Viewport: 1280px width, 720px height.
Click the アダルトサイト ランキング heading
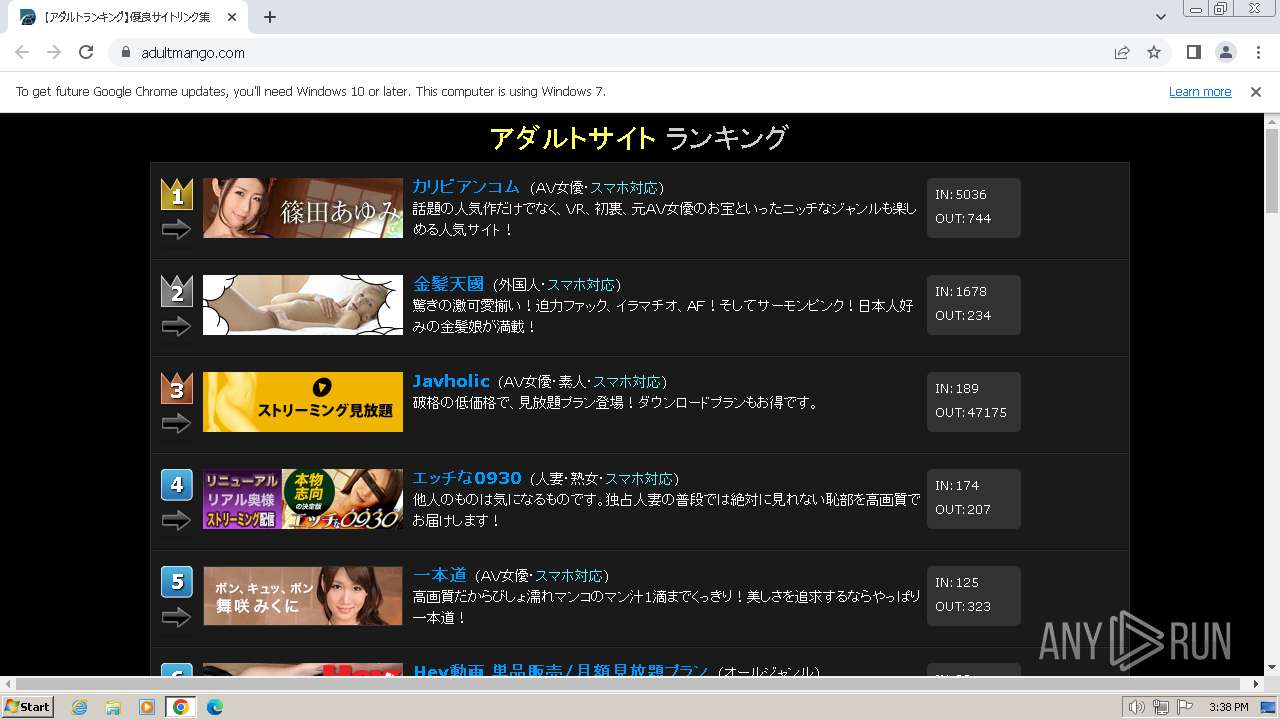639,138
